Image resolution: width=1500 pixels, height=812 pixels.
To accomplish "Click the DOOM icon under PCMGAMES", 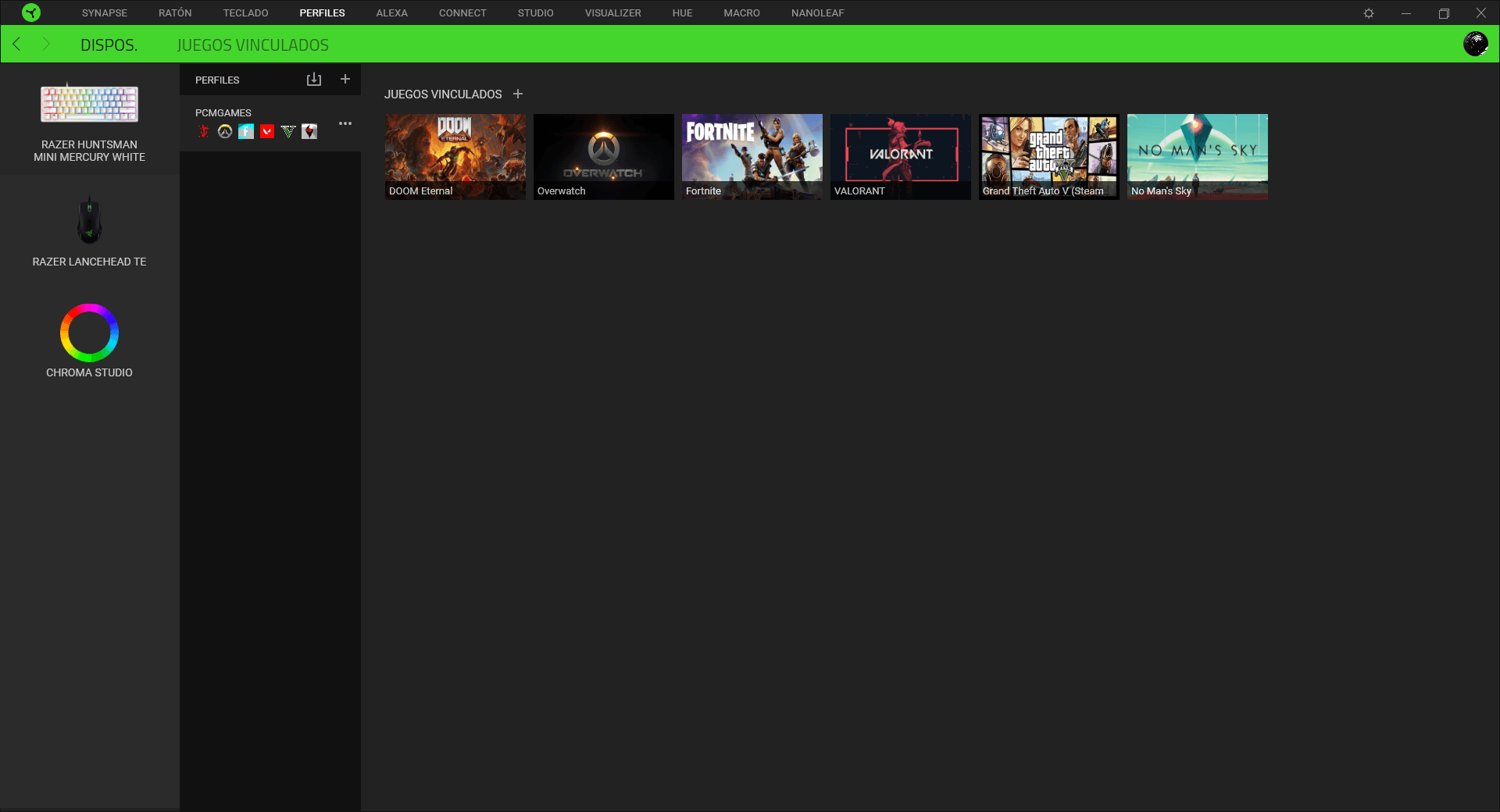I will tap(204, 131).
